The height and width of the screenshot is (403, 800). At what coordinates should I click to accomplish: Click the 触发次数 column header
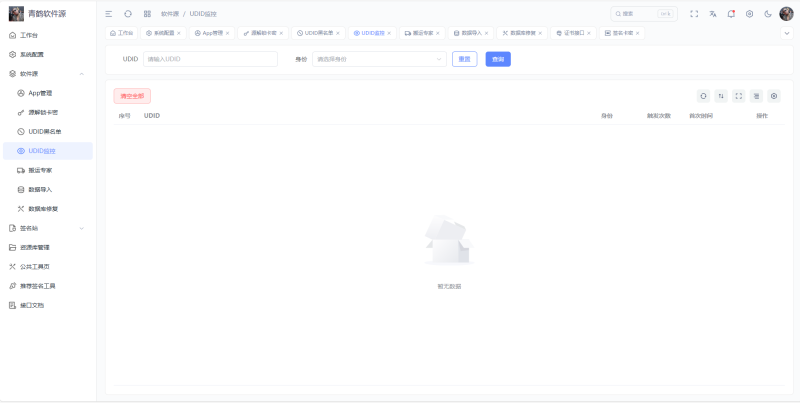(x=659, y=116)
